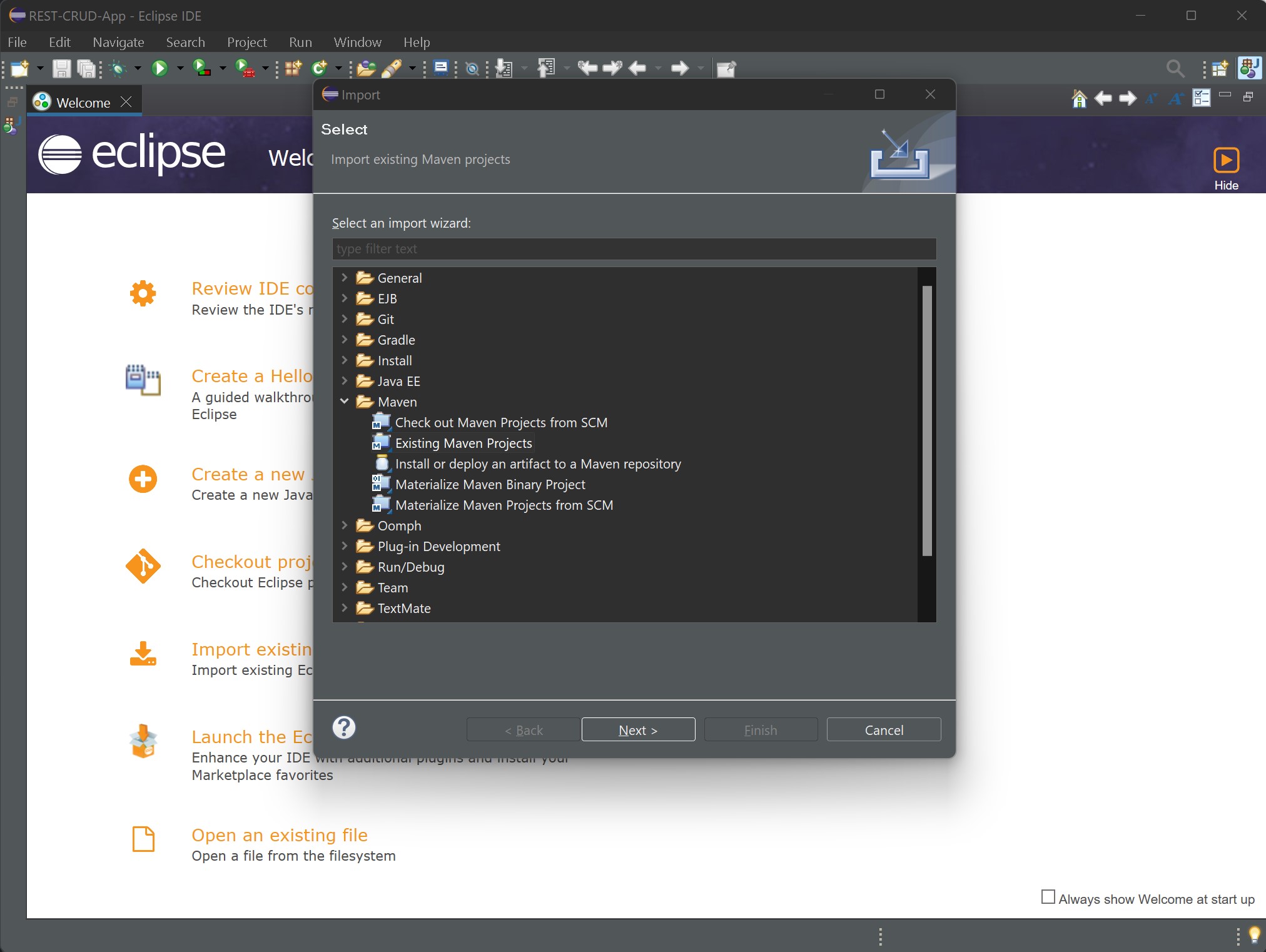1266x952 pixels.
Task: Click the toolbar Back navigation arrow
Action: point(637,68)
